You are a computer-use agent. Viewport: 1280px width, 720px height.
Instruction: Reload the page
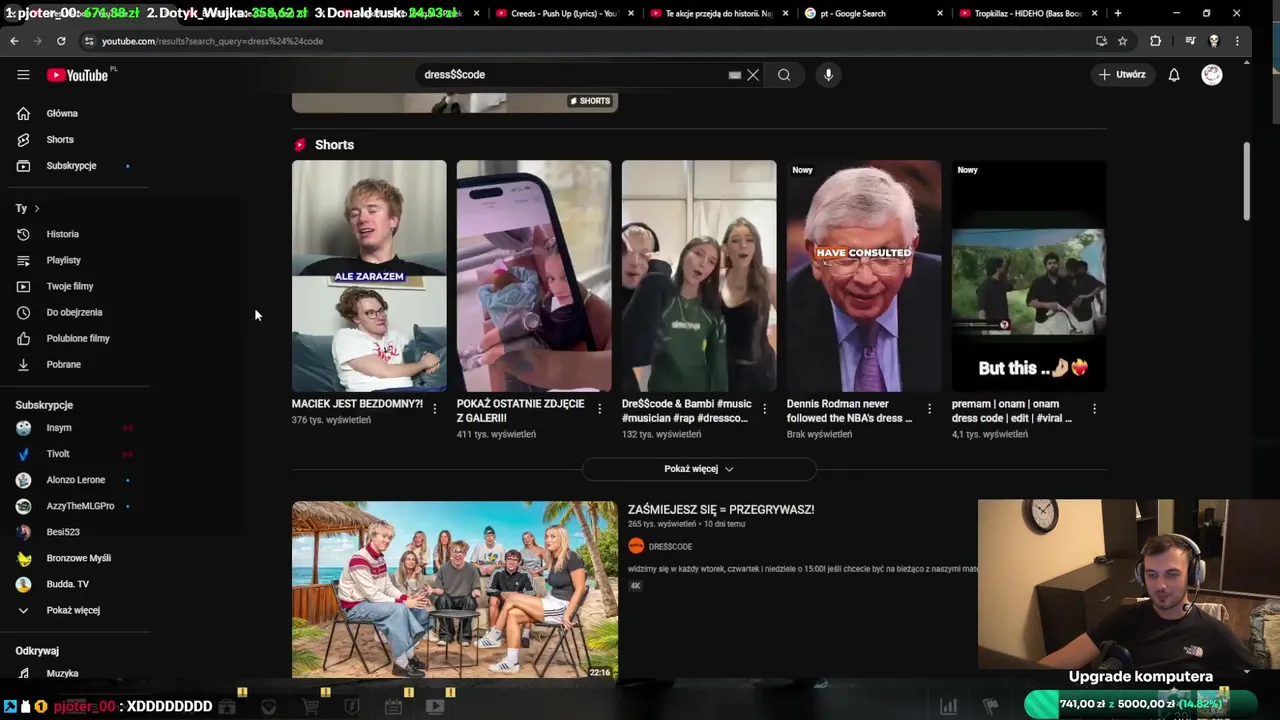point(61,41)
